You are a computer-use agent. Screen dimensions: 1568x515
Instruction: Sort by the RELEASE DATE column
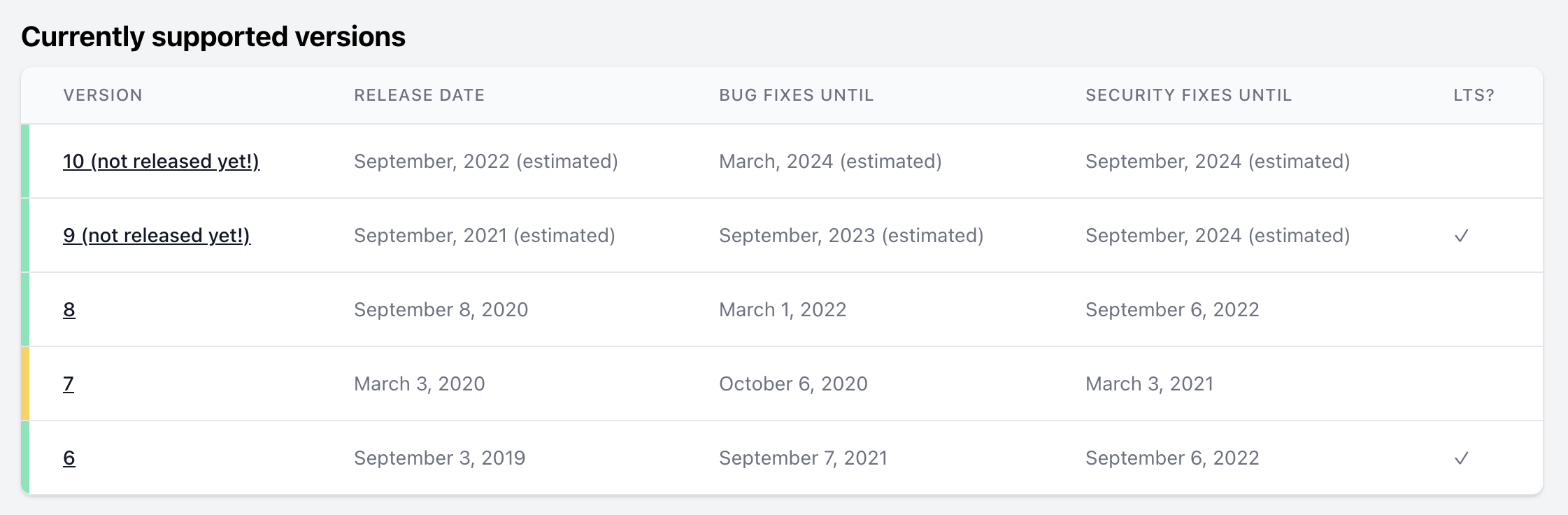[419, 95]
